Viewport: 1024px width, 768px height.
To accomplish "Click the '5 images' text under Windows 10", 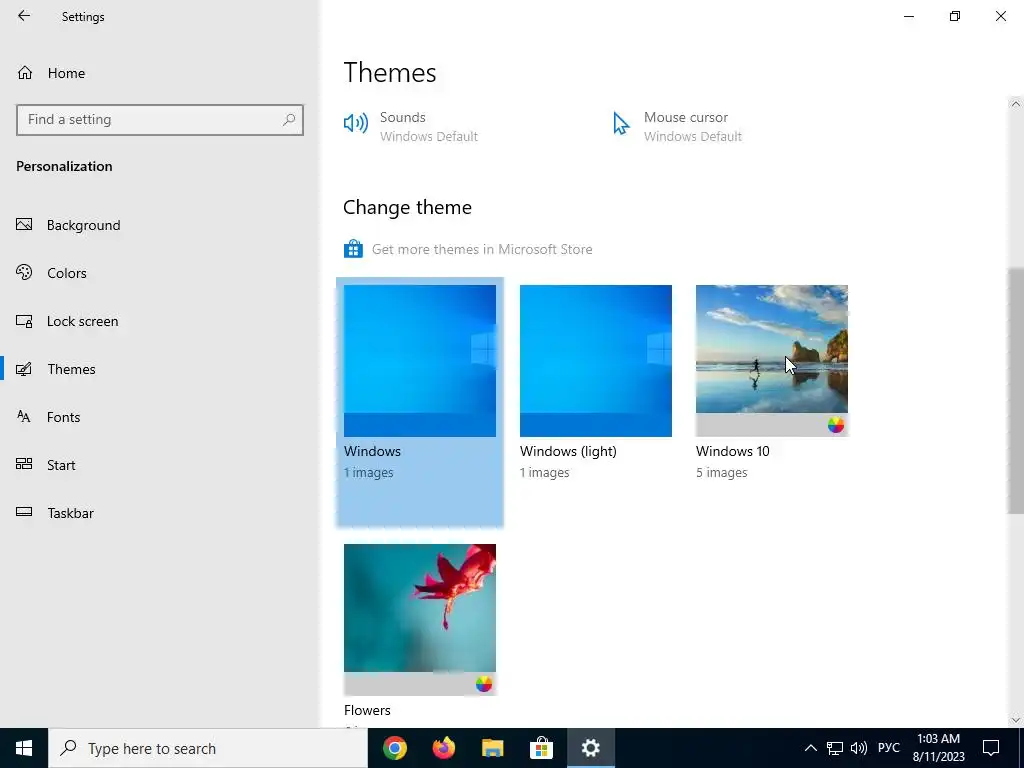I will click(x=722, y=473).
